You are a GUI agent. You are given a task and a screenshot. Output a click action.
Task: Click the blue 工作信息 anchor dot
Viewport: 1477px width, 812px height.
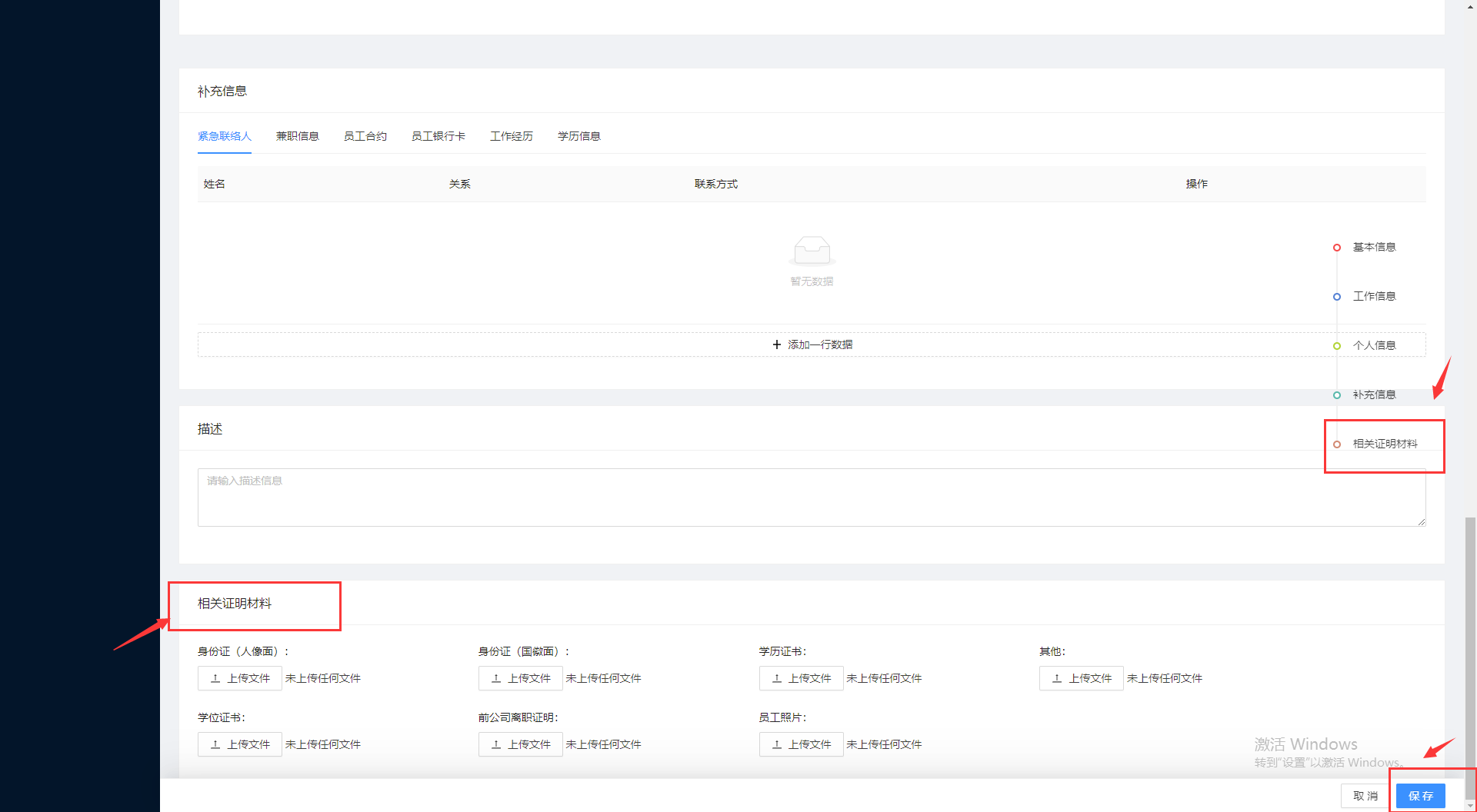point(1337,297)
